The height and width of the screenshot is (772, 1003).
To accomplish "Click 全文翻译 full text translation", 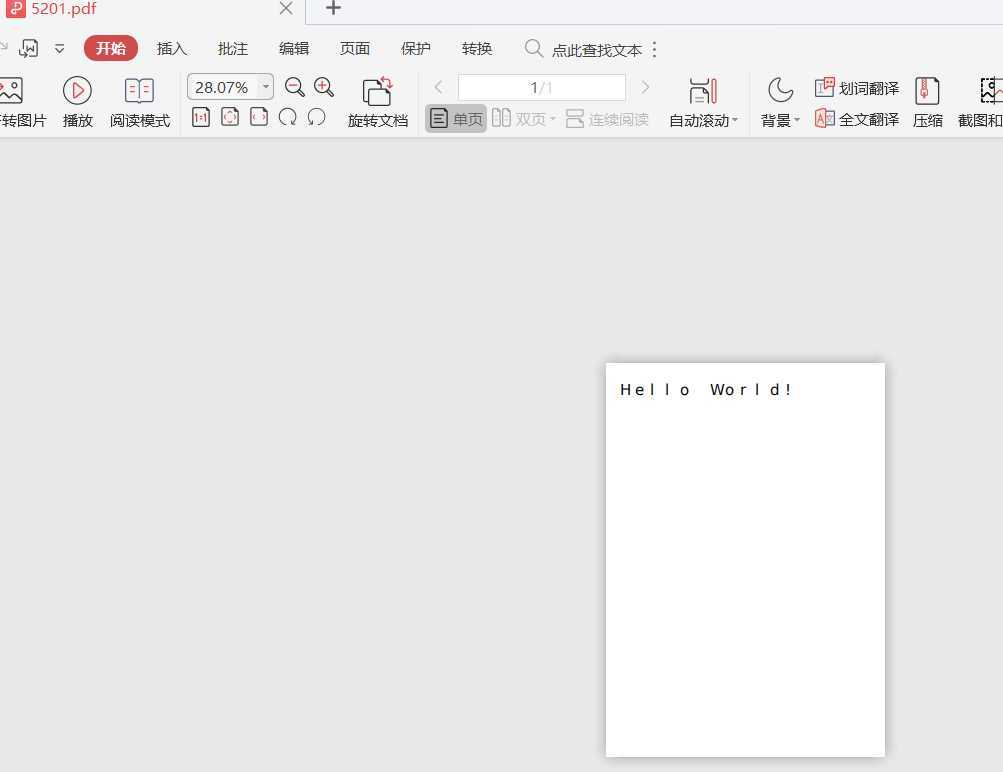I will click(x=857, y=119).
